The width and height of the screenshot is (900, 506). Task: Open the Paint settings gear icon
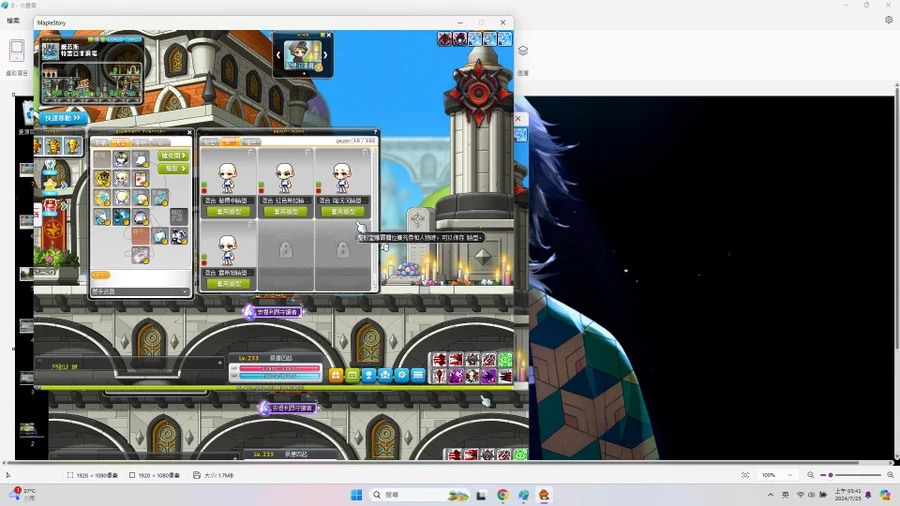(889, 20)
